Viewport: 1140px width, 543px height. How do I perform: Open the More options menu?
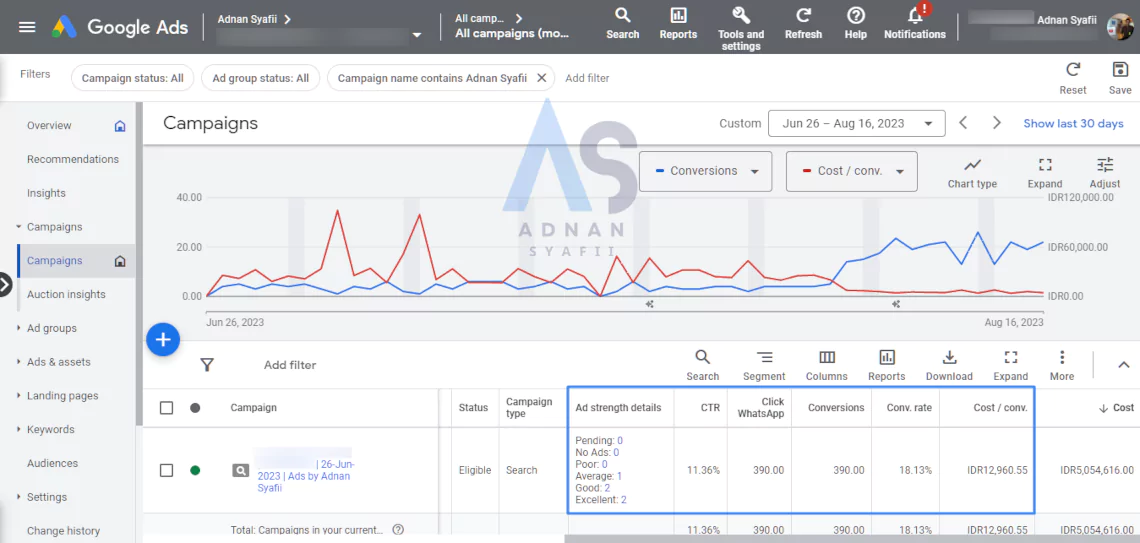coord(1061,366)
